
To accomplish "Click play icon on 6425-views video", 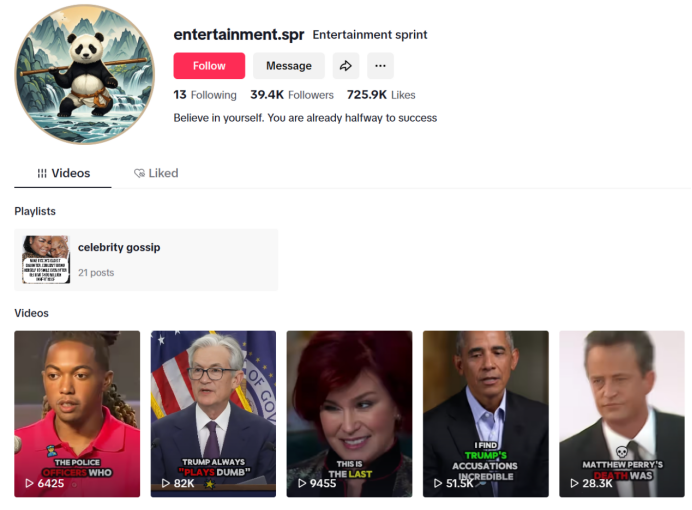I will coord(30,483).
